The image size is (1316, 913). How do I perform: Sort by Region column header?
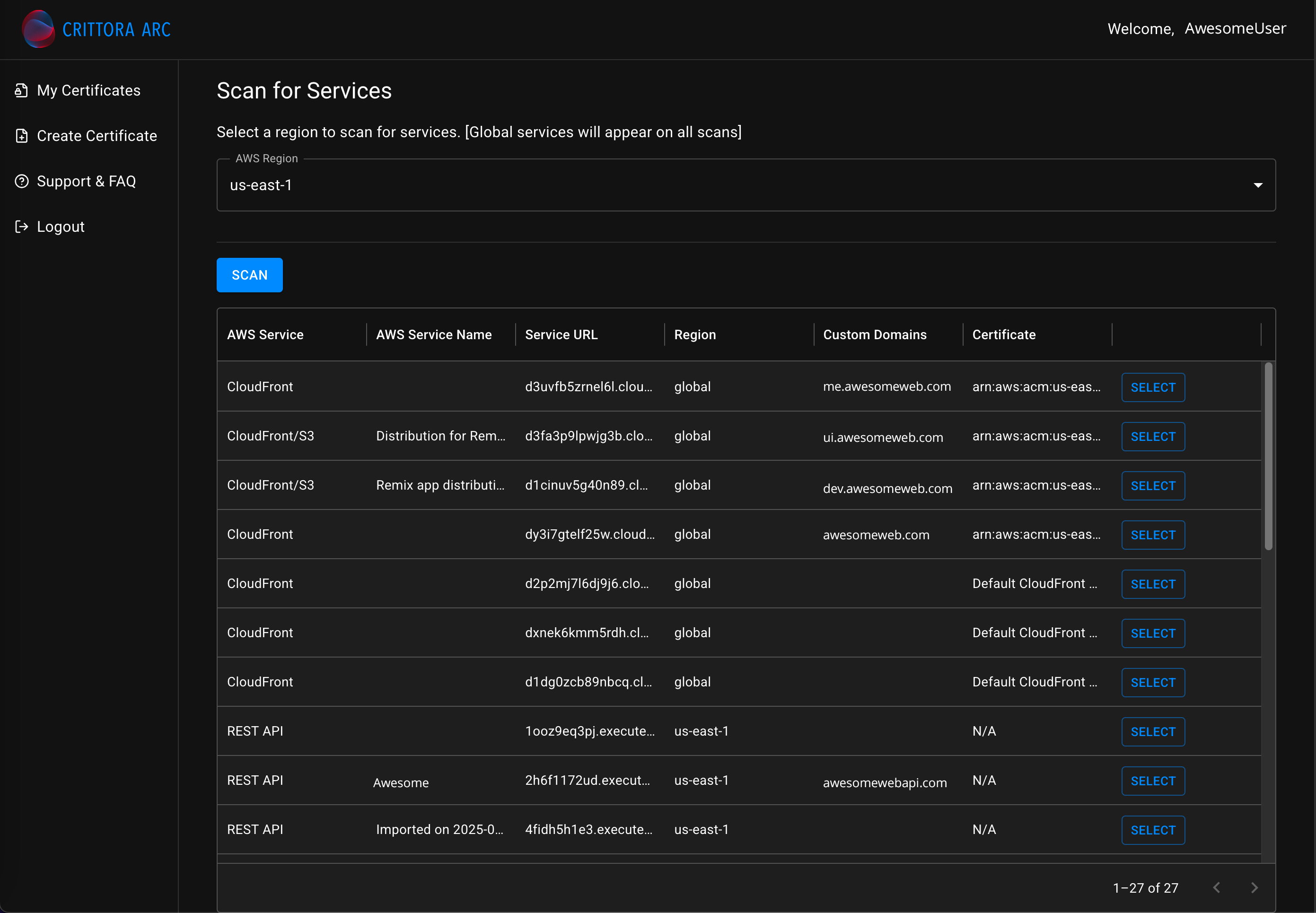coord(695,334)
